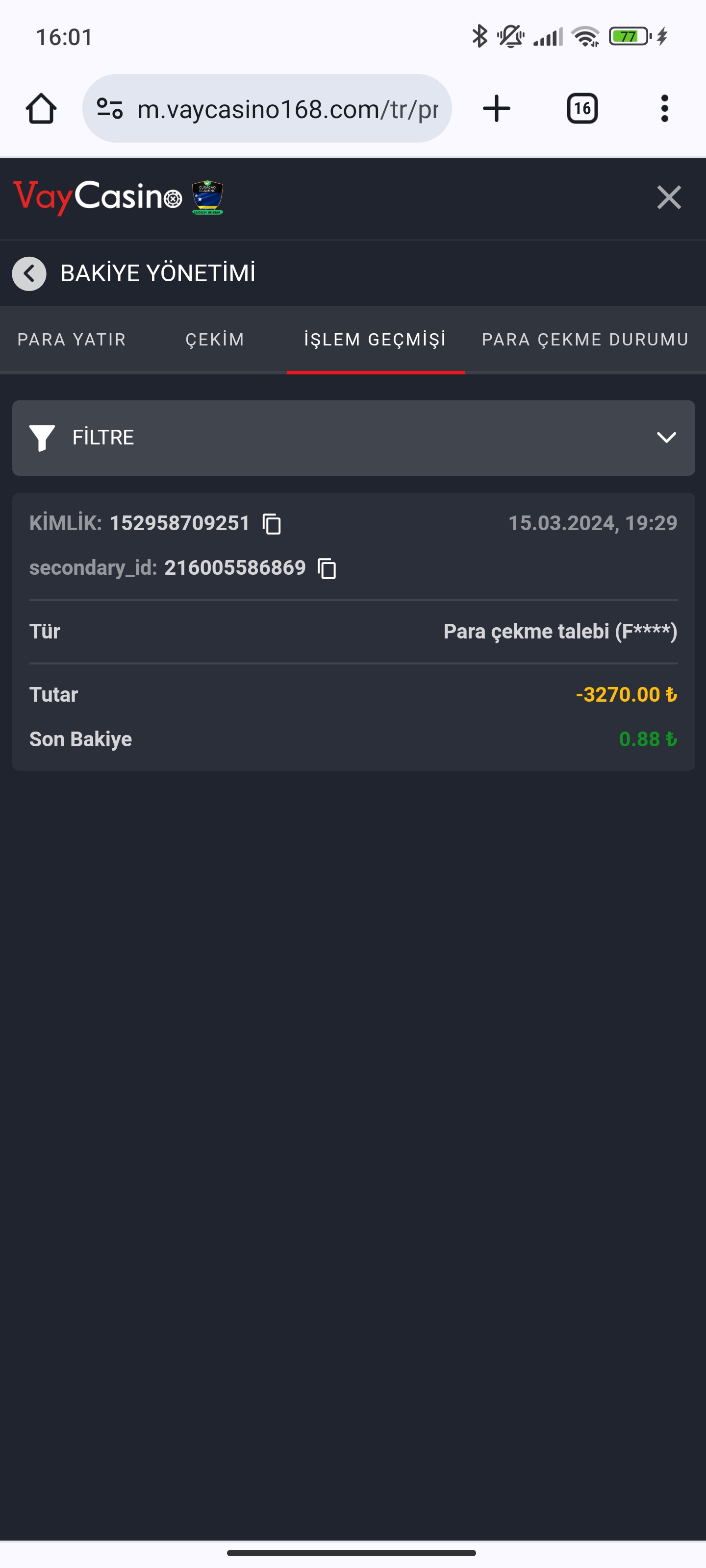Open Para Çekme Durumu tab

pyautogui.click(x=585, y=340)
